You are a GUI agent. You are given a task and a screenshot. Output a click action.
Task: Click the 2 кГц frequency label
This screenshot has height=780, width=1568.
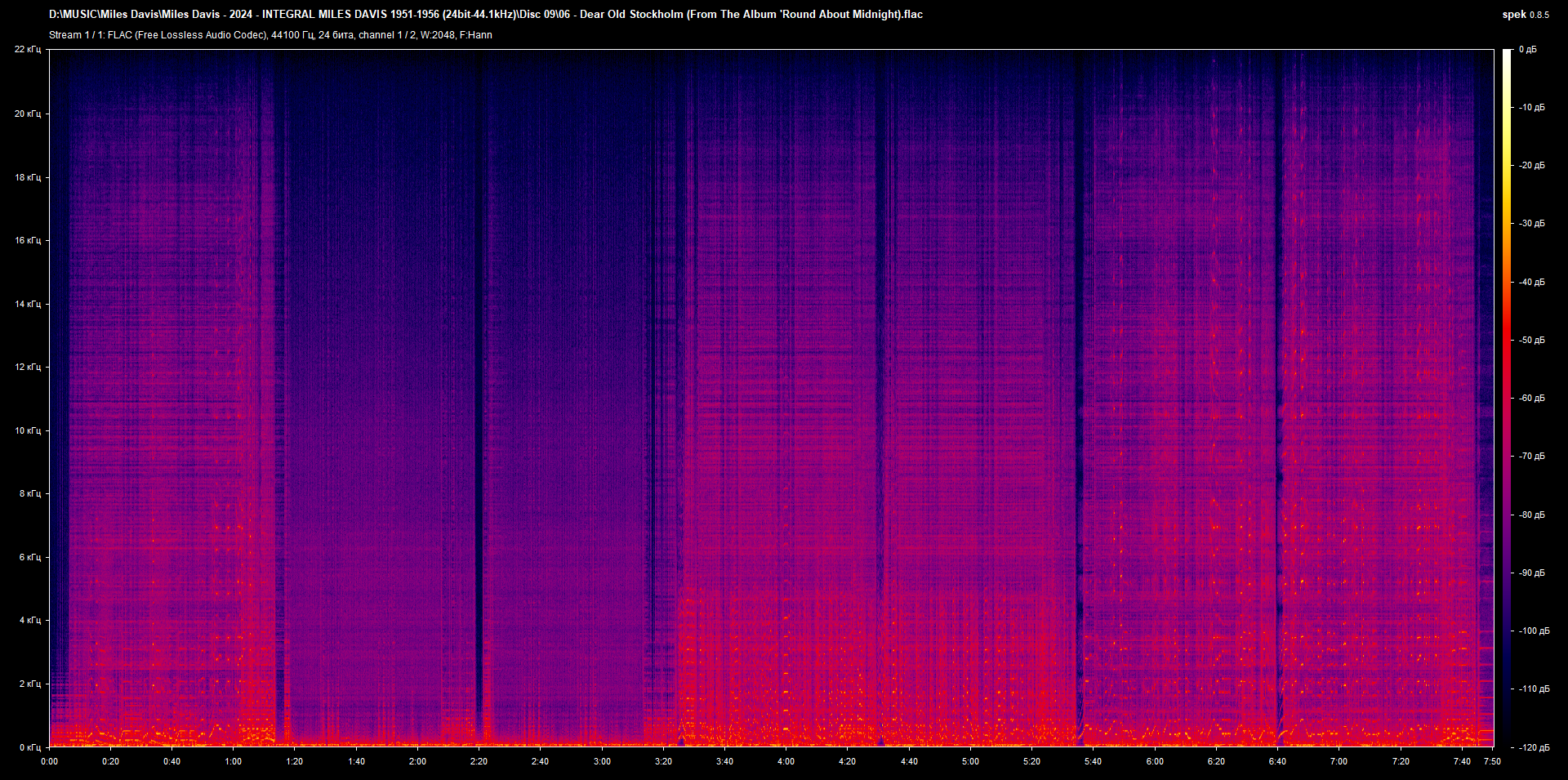tap(30, 684)
